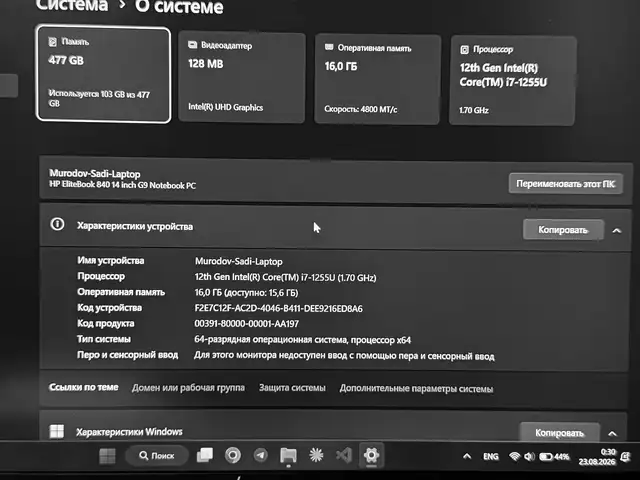This screenshot has width=640, height=480.
Task: Open the Оперативная память 16,0 ГБ card
Action: coord(378,80)
